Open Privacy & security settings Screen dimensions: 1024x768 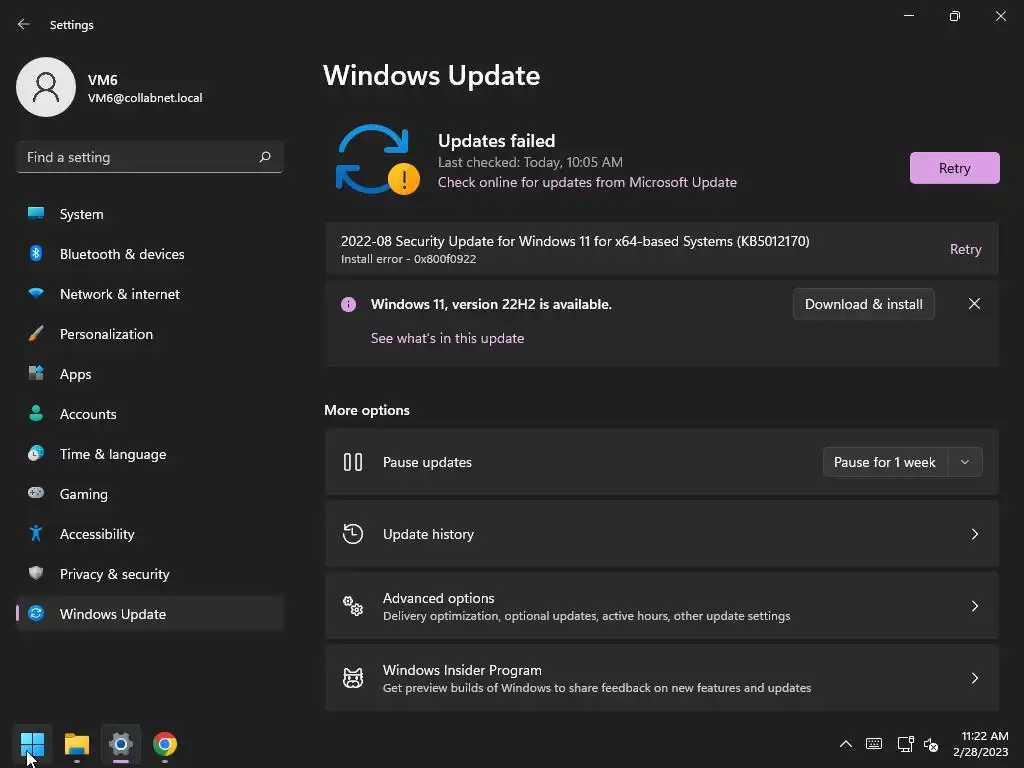coord(150,573)
